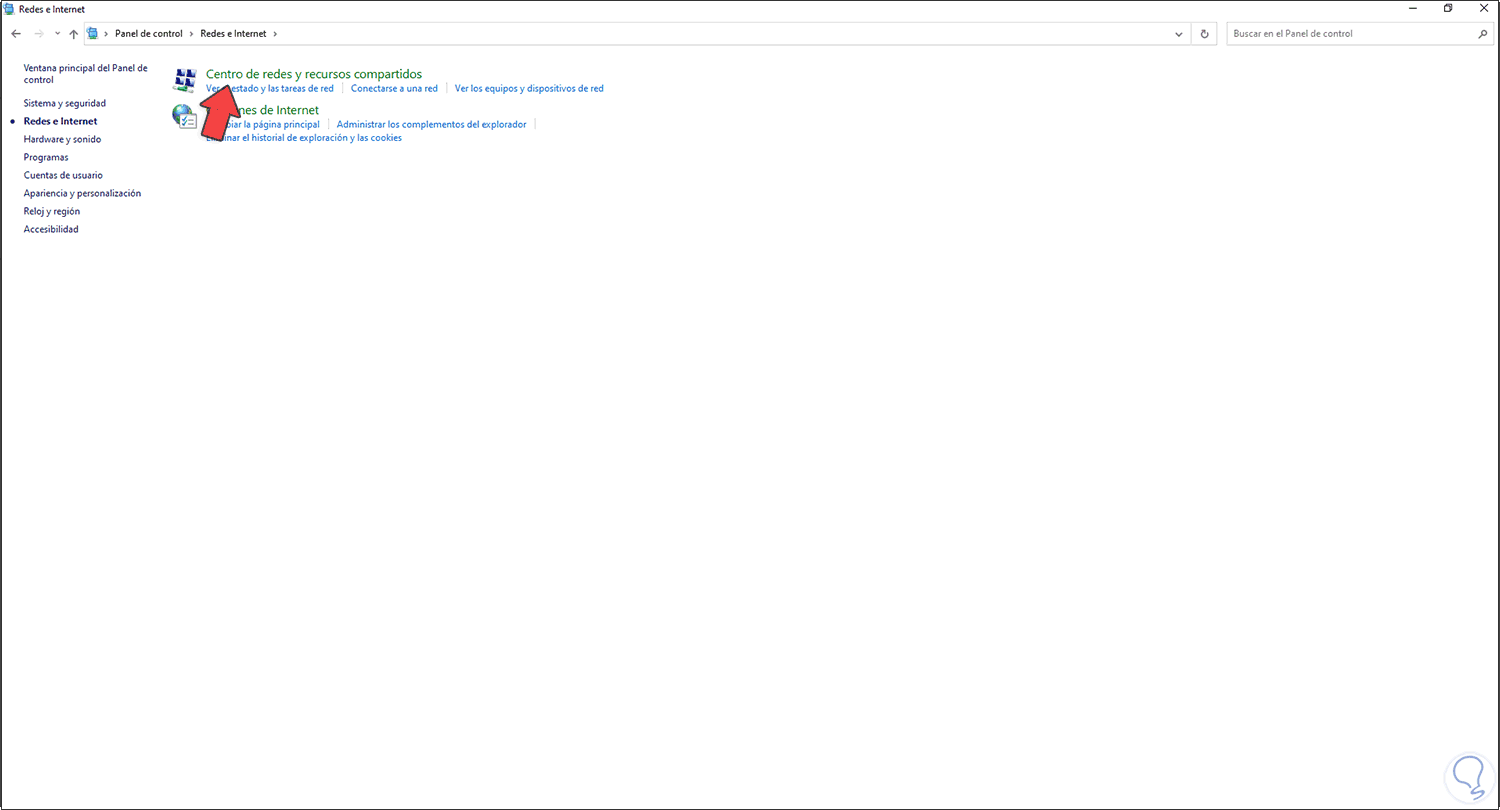Open Programas category
The height and width of the screenshot is (810, 1500).
click(46, 157)
